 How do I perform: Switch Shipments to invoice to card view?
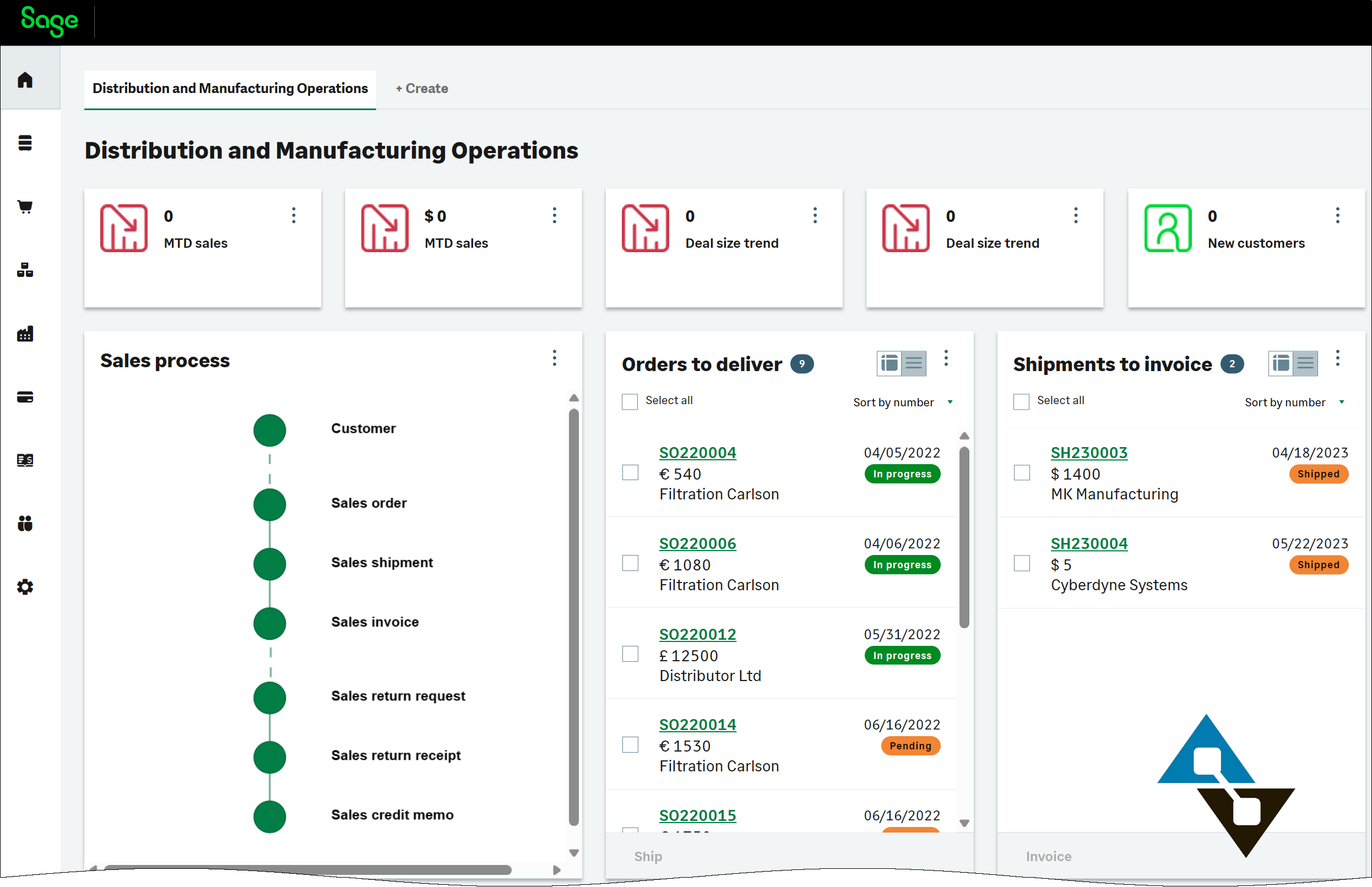pyautogui.click(x=1281, y=363)
